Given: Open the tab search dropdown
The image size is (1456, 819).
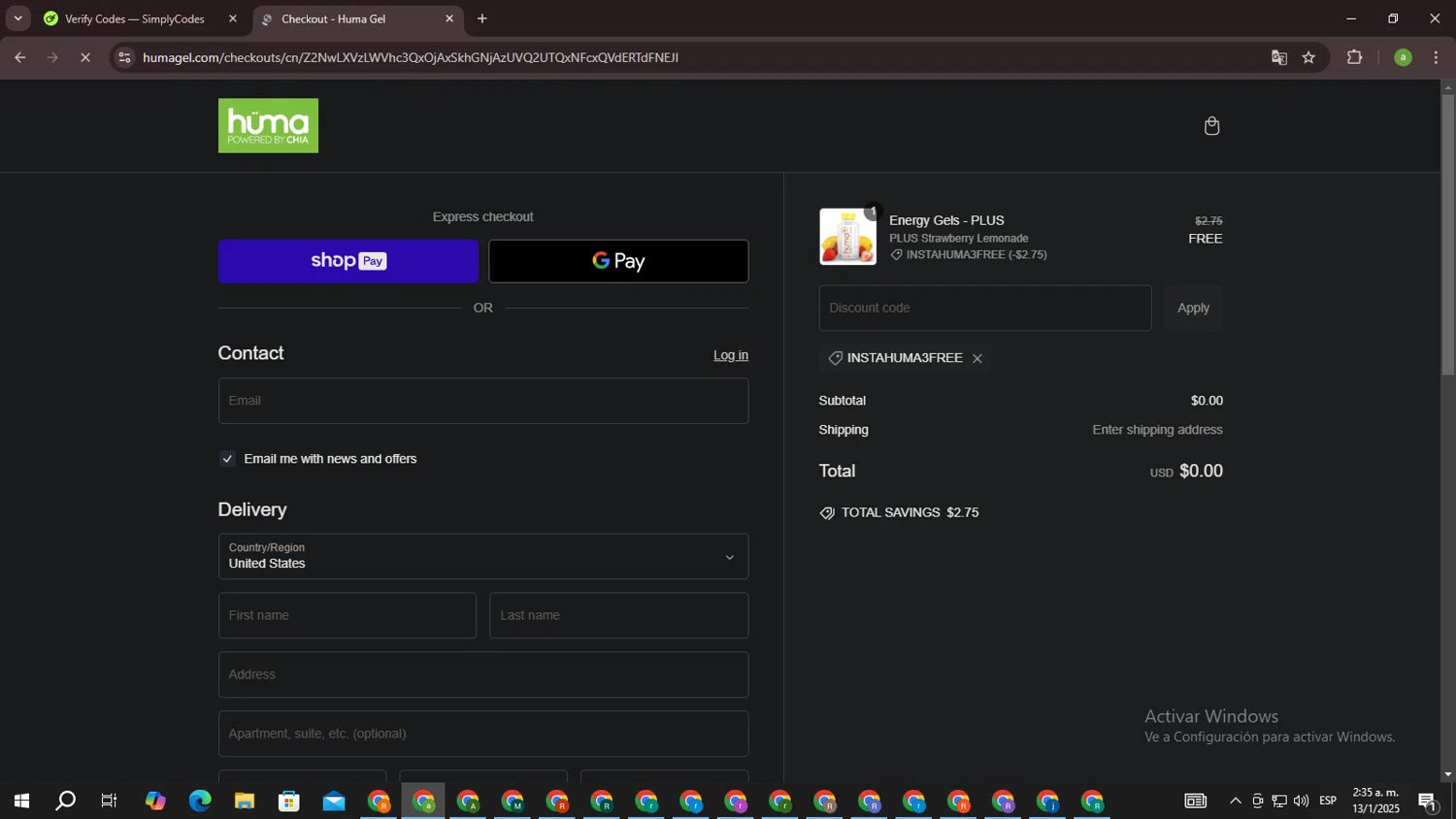Looking at the screenshot, I should pyautogui.click(x=17, y=18).
